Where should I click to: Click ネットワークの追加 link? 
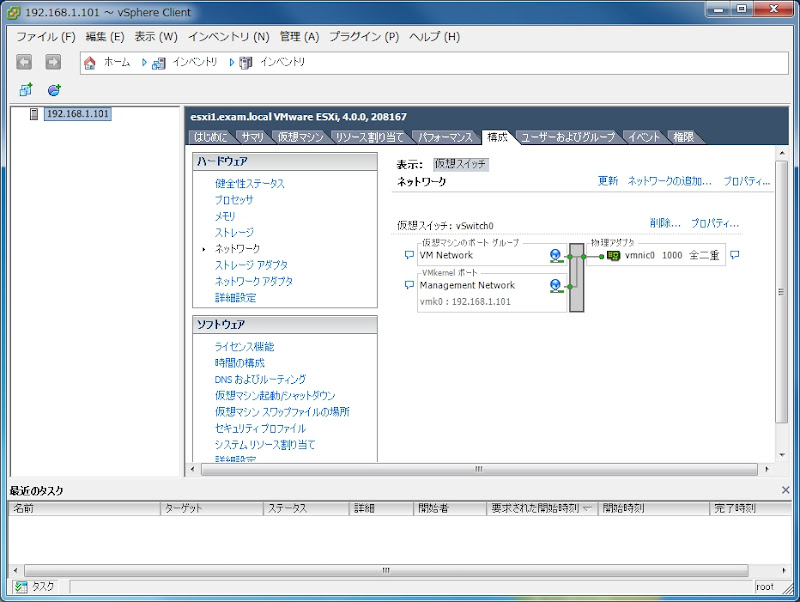point(669,181)
